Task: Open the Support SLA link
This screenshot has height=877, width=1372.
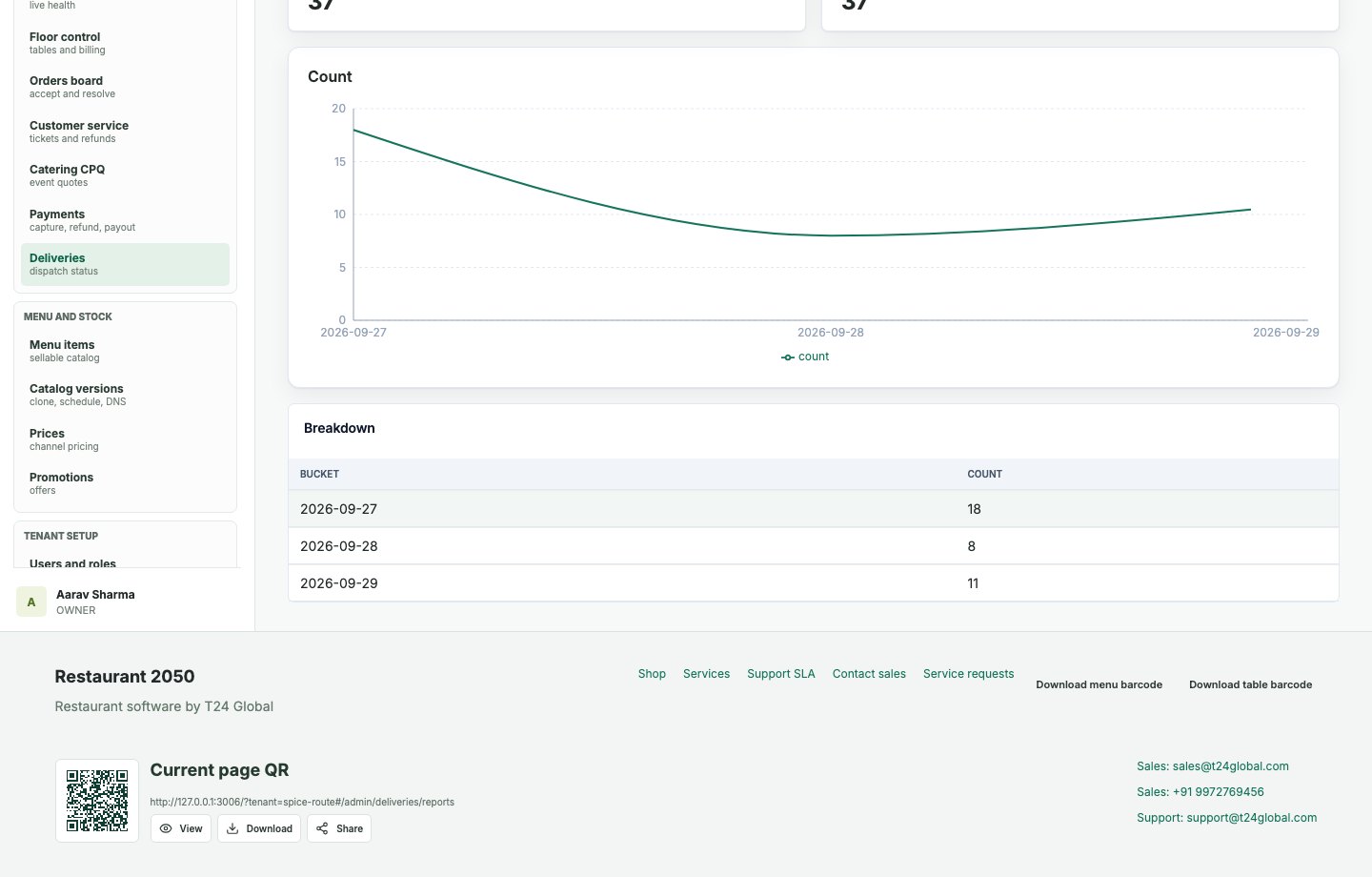Action: [781, 674]
